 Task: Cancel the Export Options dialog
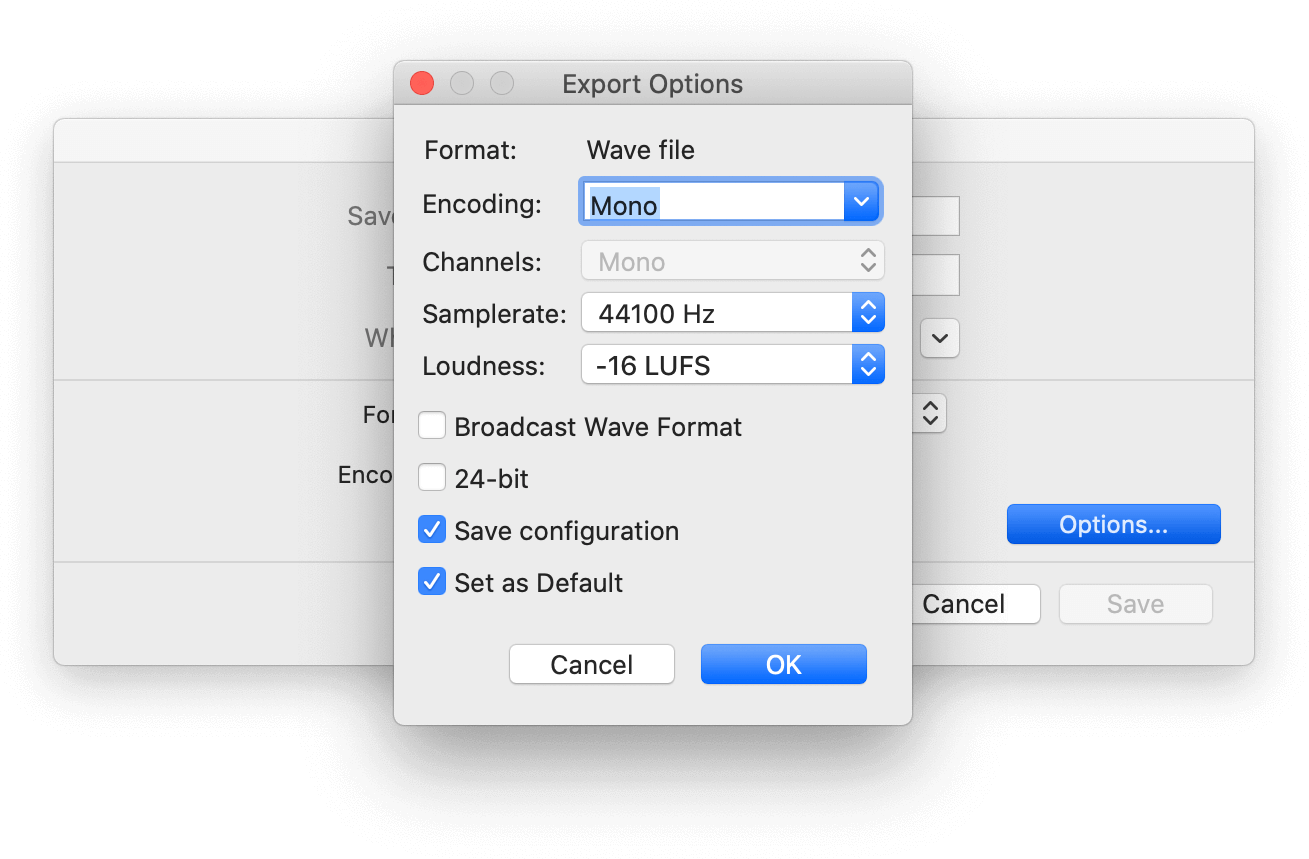point(591,664)
